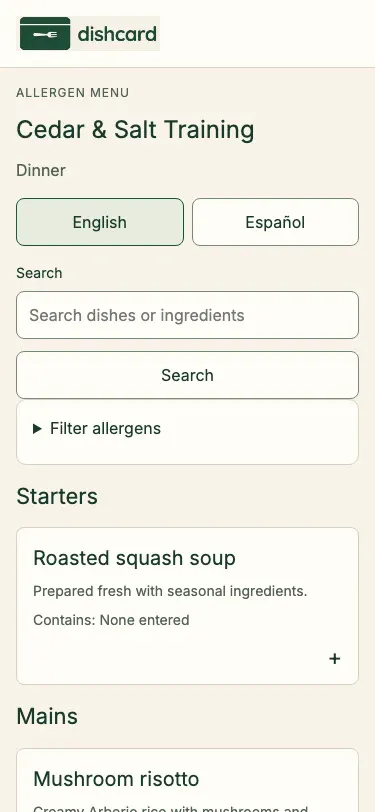The height and width of the screenshot is (812, 375).
Task: Click the Starters section heading
Action: click(x=57, y=496)
